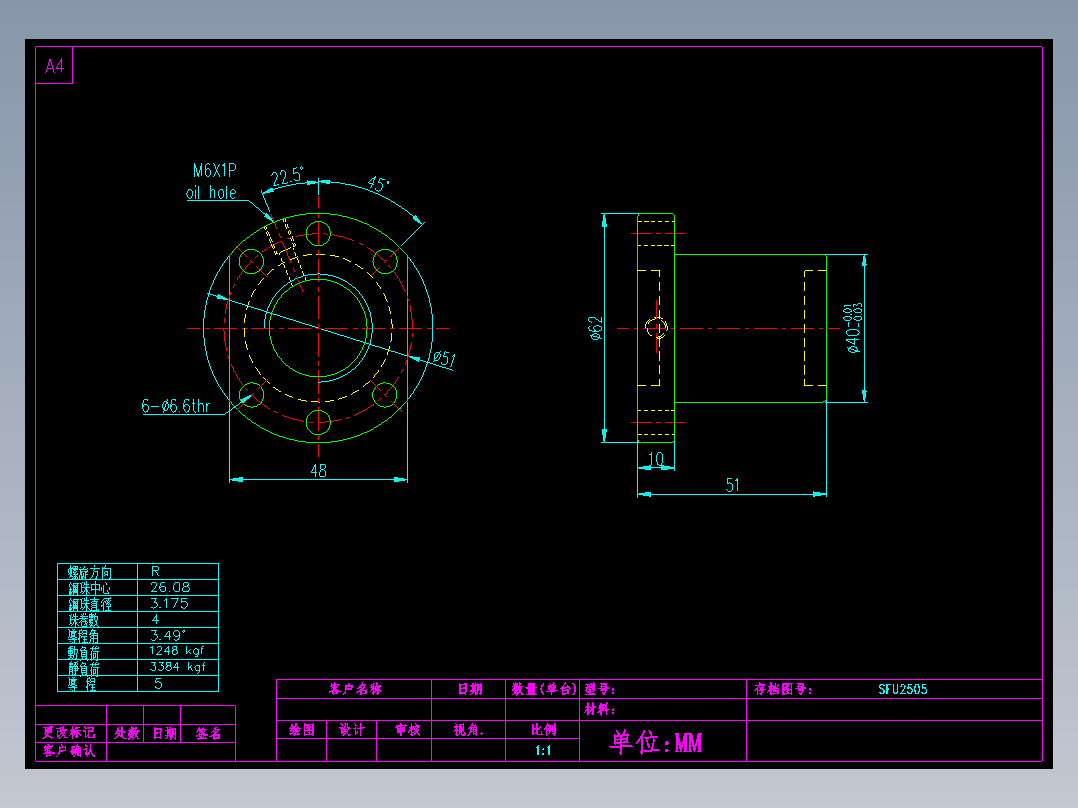Select the 设计 title block cell
The image size is (1078, 808).
[352, 730]
